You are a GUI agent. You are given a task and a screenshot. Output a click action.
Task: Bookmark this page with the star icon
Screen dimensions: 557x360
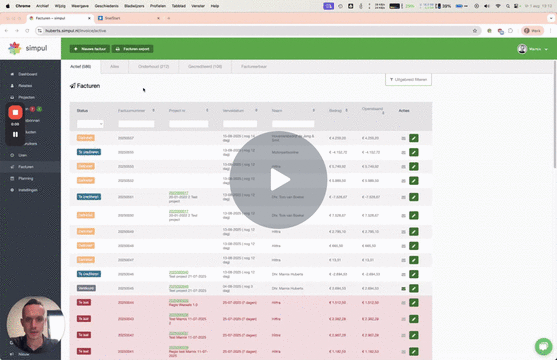(475, 31)
